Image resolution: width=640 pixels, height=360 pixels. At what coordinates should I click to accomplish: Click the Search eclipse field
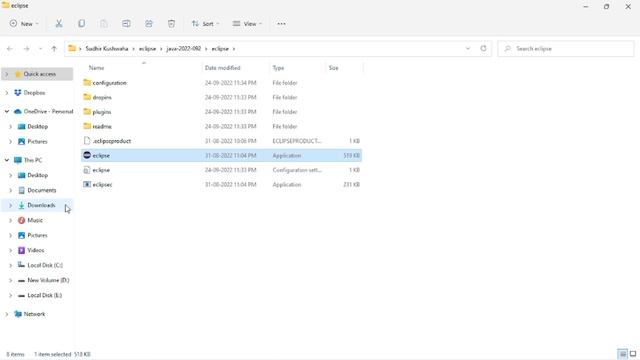click(566, 49)
